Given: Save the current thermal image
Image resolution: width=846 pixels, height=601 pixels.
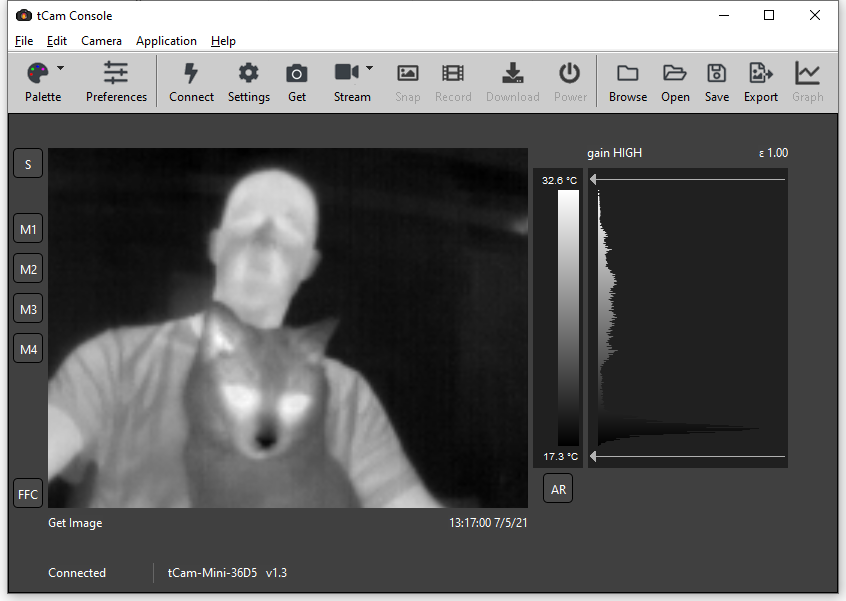Looking at the screenshot, I should [x=716, y=74].
